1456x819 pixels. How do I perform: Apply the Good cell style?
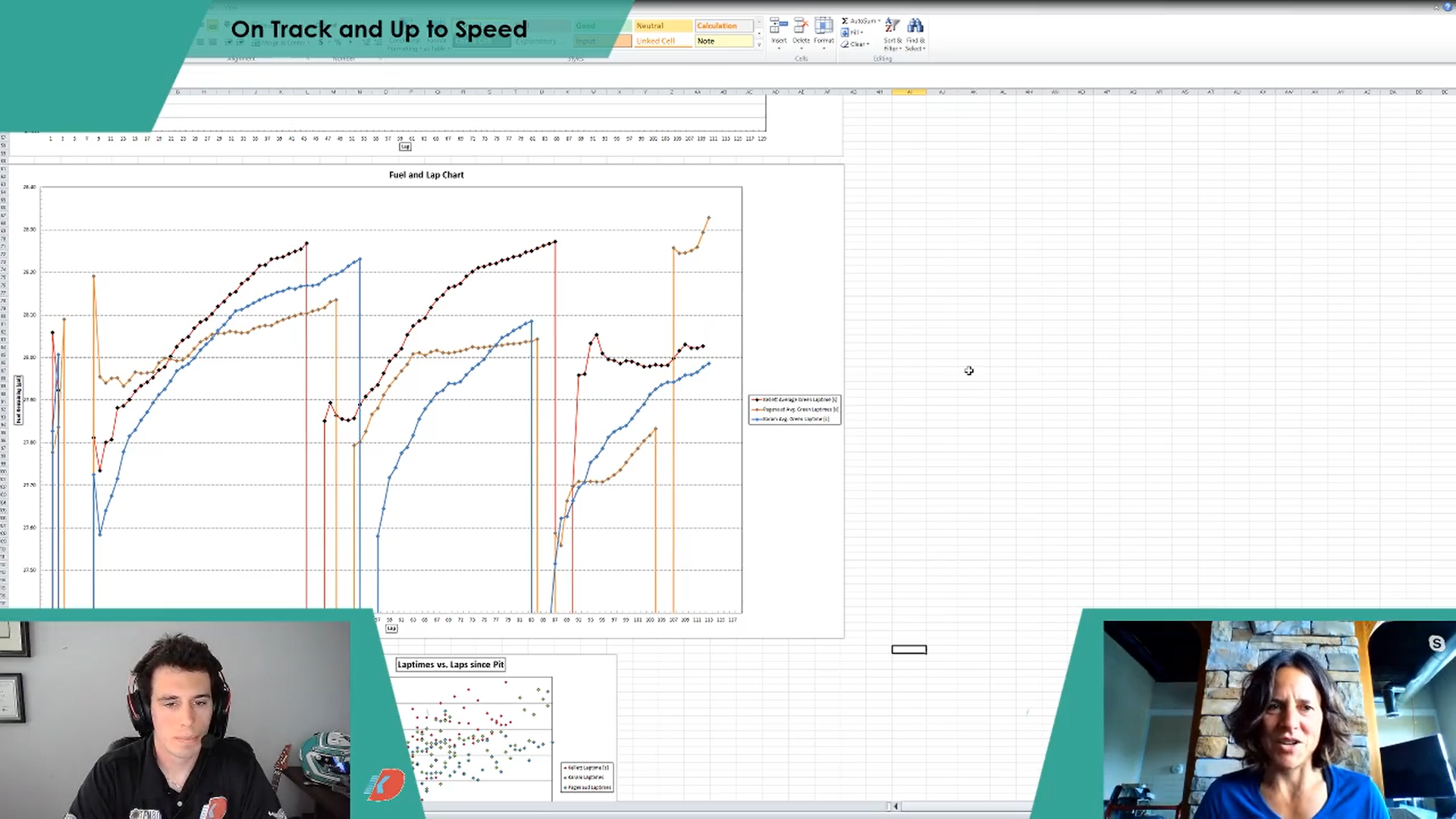602,26
